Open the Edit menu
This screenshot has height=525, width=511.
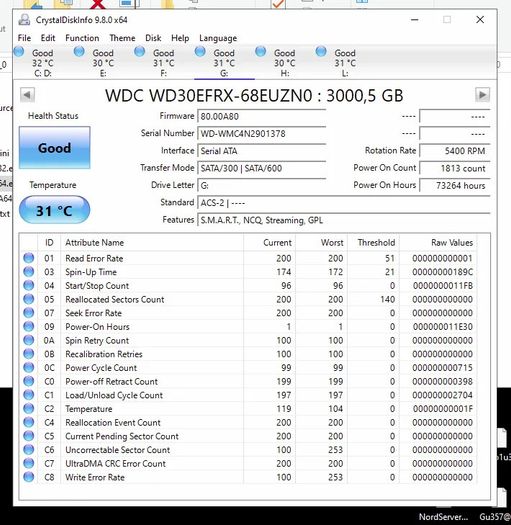point(48,38)
